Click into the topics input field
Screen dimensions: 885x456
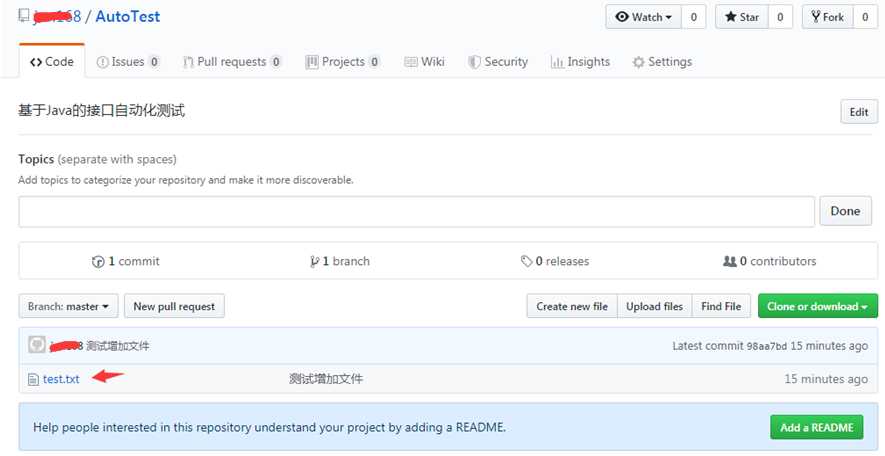coord(417,212)
